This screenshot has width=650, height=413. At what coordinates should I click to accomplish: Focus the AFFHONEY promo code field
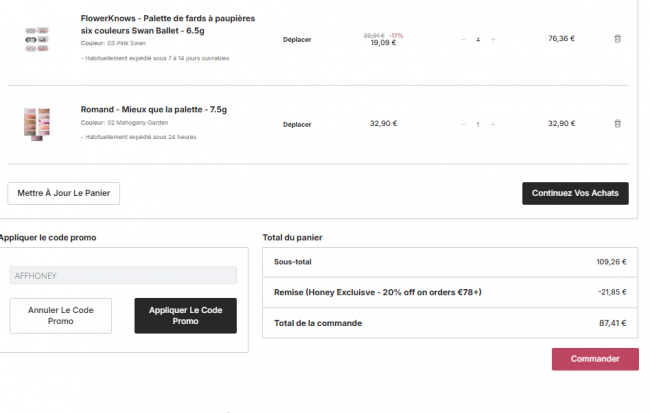click(x=123, y=275)
